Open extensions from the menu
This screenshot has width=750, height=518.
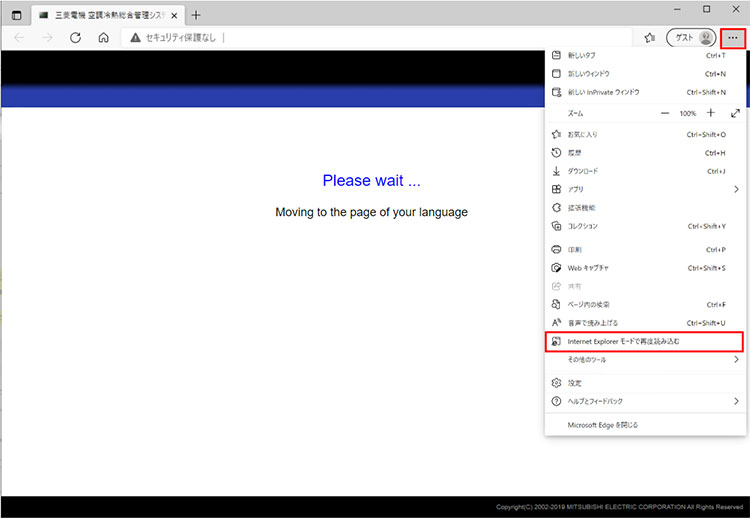click(x=645, y=208)
